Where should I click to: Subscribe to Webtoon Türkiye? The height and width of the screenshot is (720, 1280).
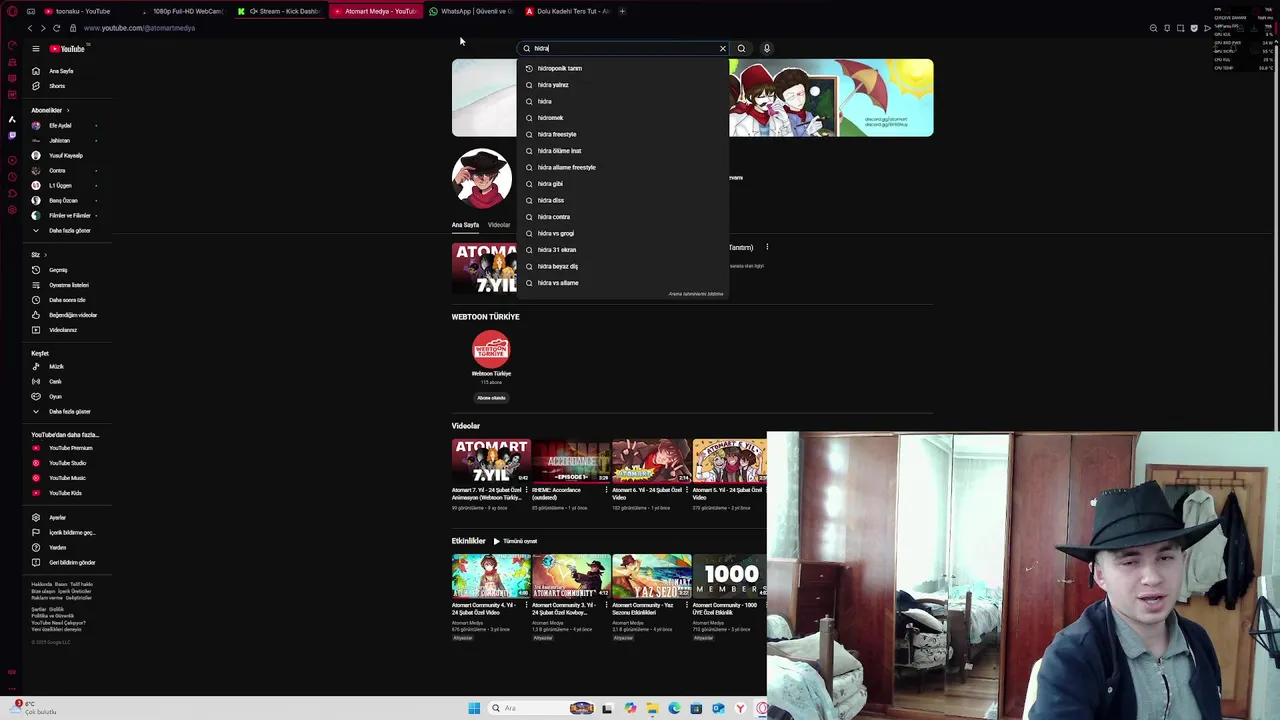(x=491, y=398)
